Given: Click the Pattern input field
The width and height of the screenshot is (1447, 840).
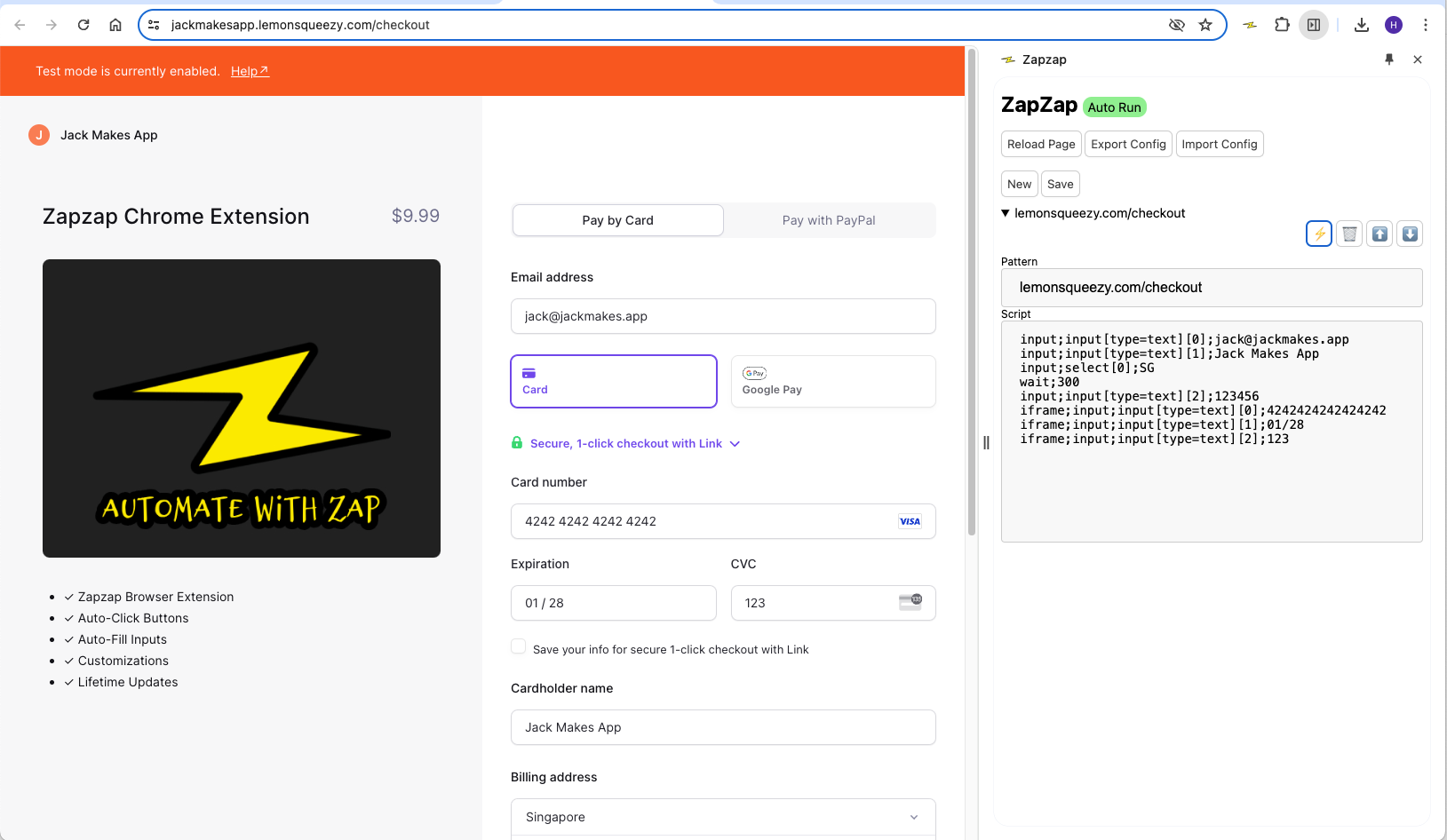Looking at the screenshot, I should pyautogui.click(x=1212, y=288).
